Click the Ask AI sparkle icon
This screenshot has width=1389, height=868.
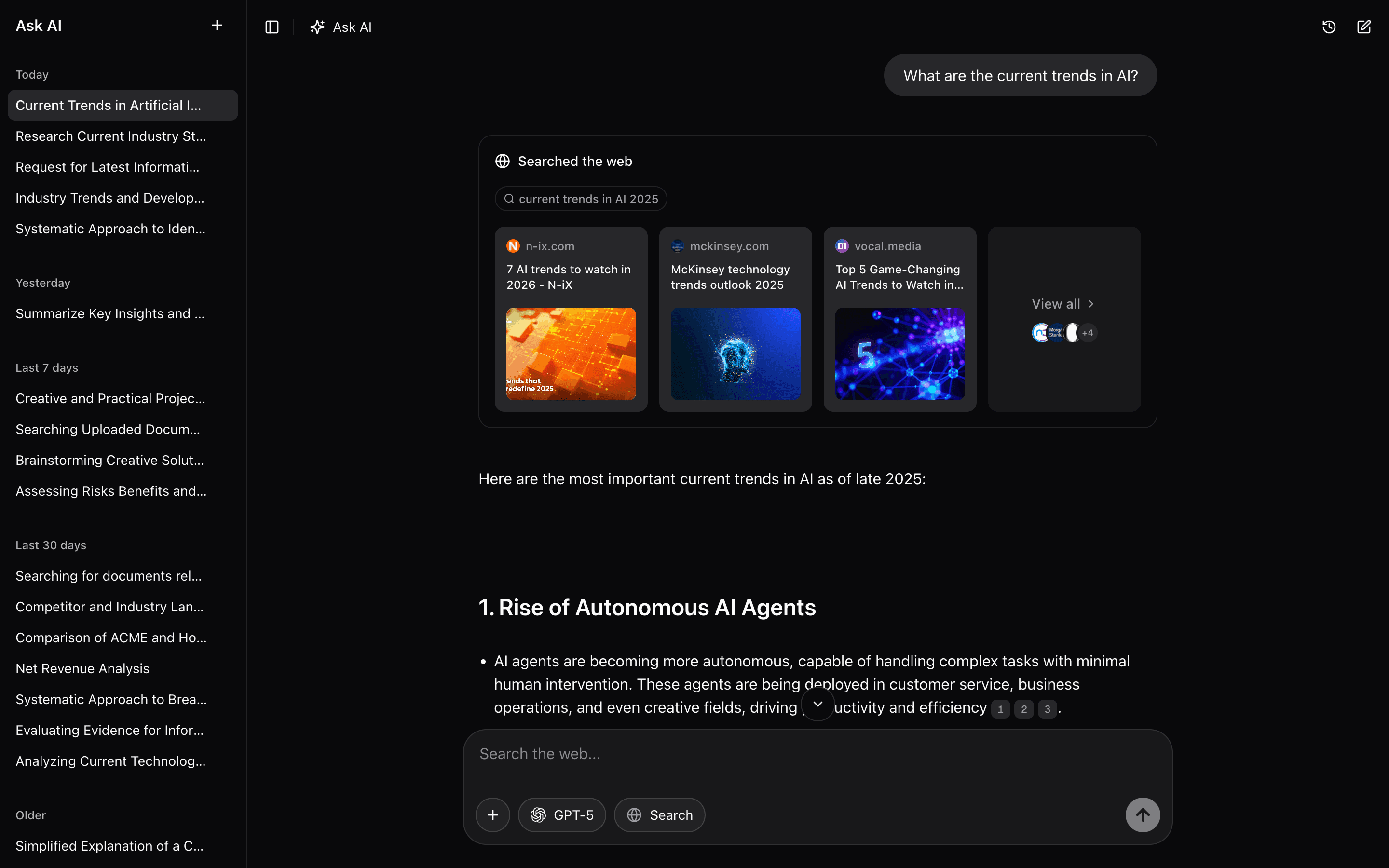point(316,27)
